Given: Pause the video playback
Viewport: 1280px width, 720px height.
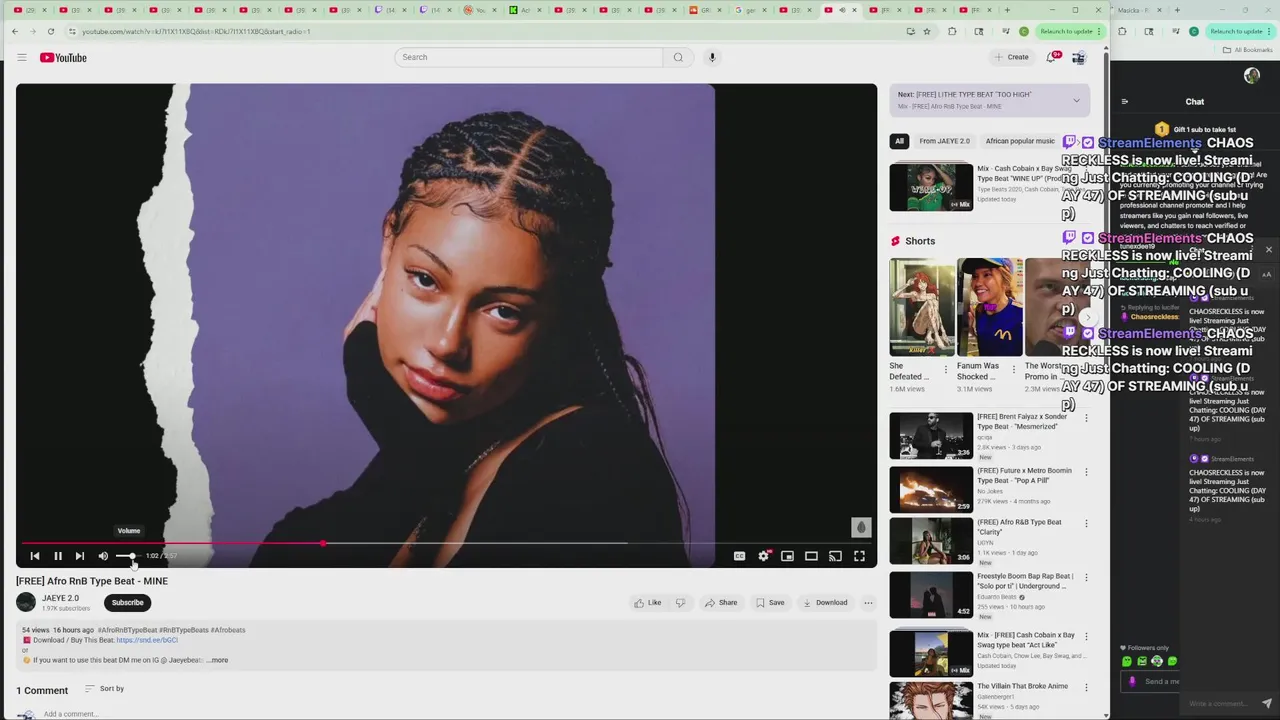Looking at the screenshot, I should coord(58,556).
